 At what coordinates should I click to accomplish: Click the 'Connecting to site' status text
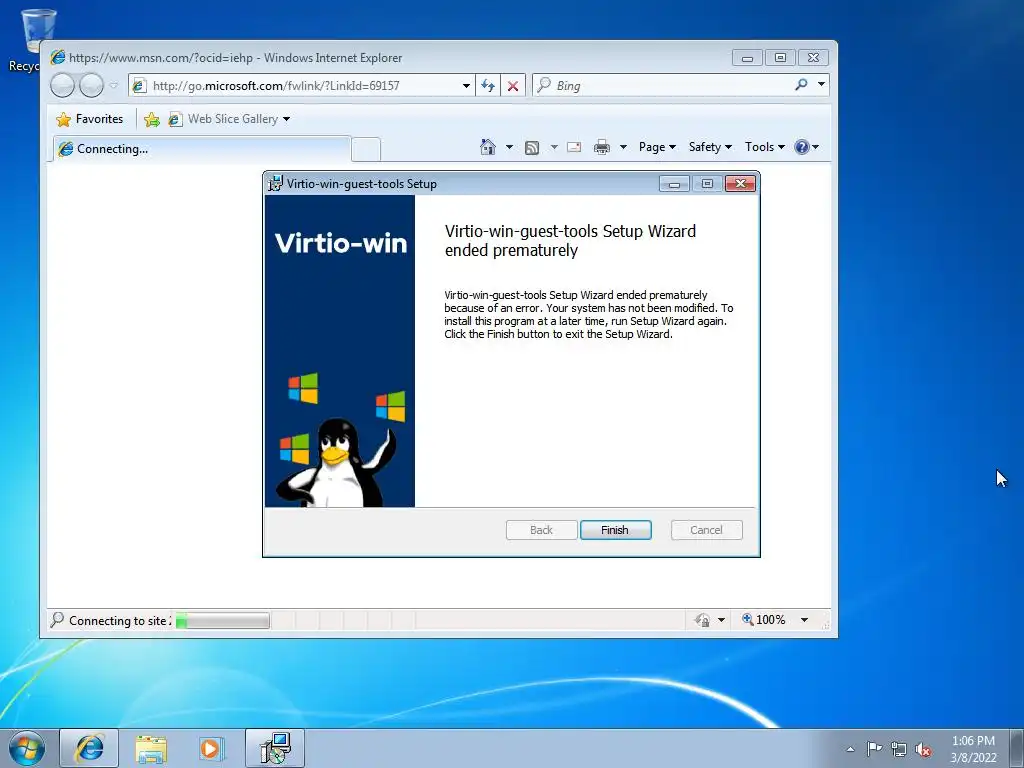tap(120, 621)
